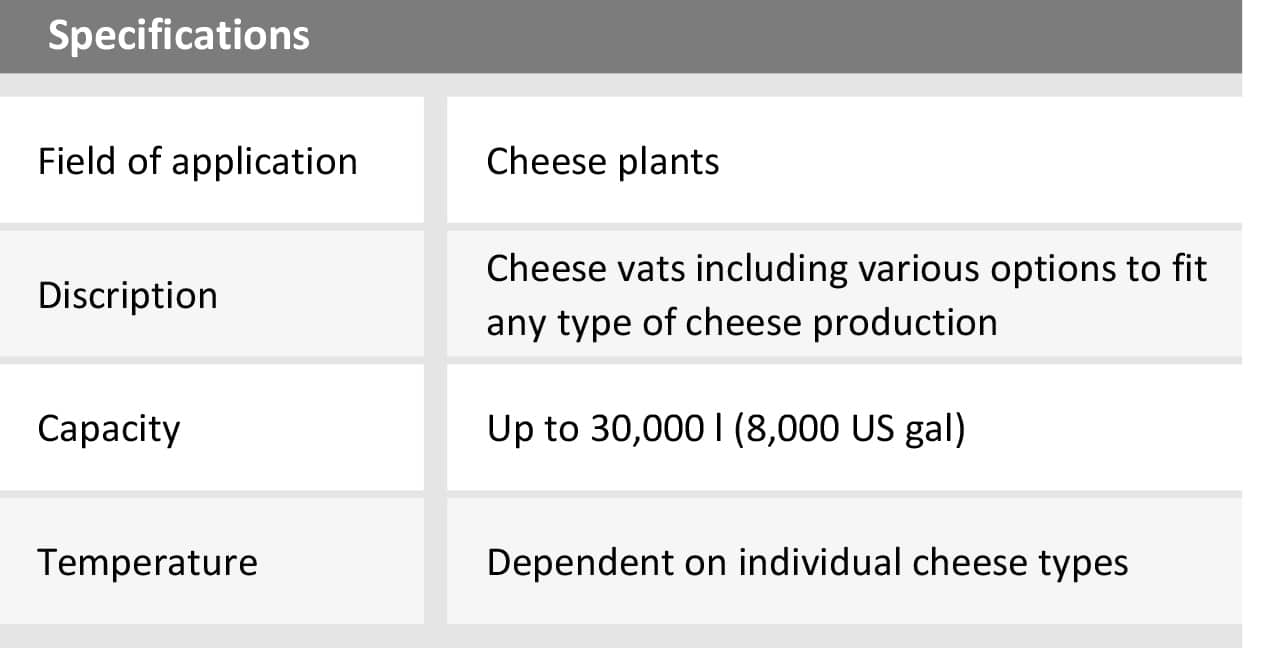Click the word 'application' in first row
Viewport: 1270px width, 648px height.
264,162
